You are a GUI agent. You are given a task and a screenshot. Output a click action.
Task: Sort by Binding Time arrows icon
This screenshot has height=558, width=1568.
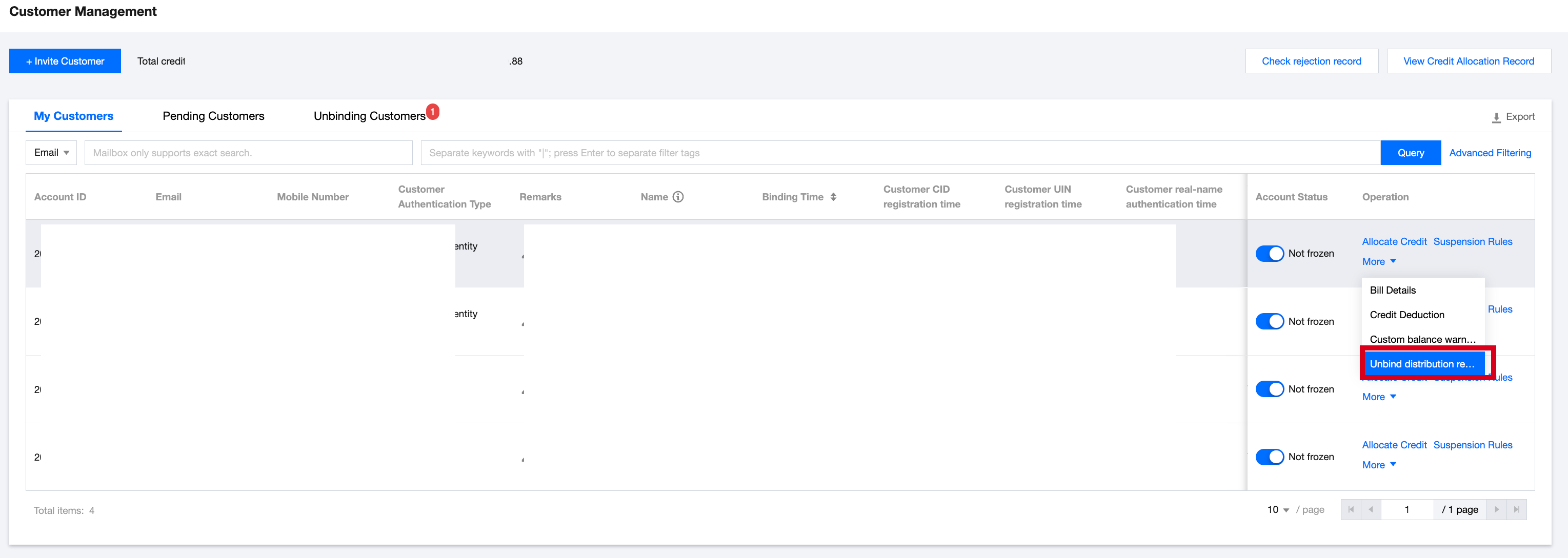click(833, 197)
